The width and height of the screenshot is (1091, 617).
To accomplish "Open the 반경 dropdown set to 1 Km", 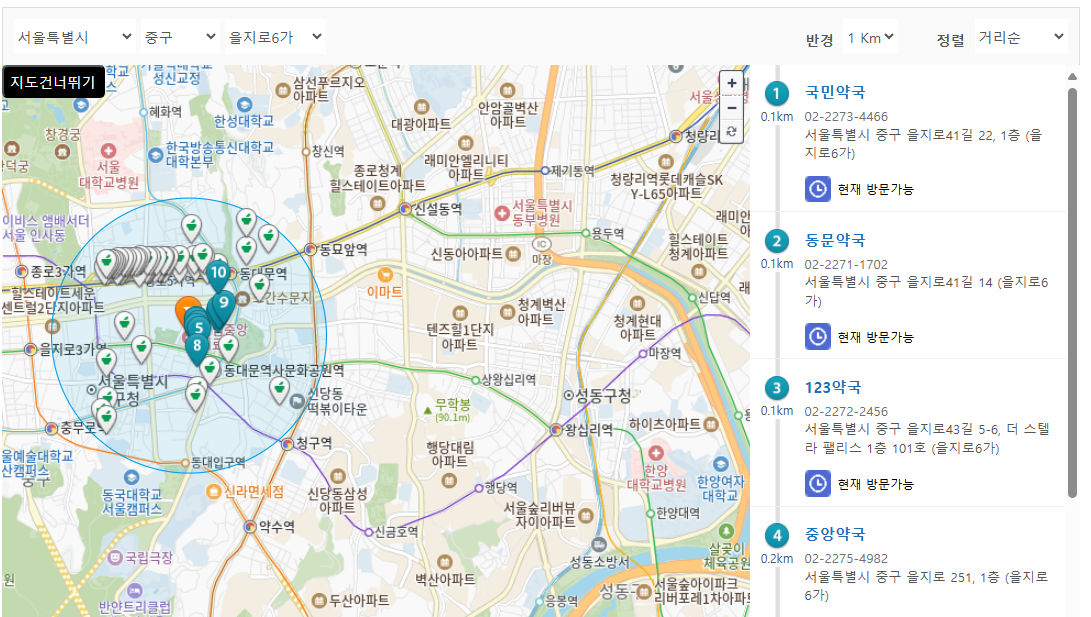I will click(x=869, y=35).
